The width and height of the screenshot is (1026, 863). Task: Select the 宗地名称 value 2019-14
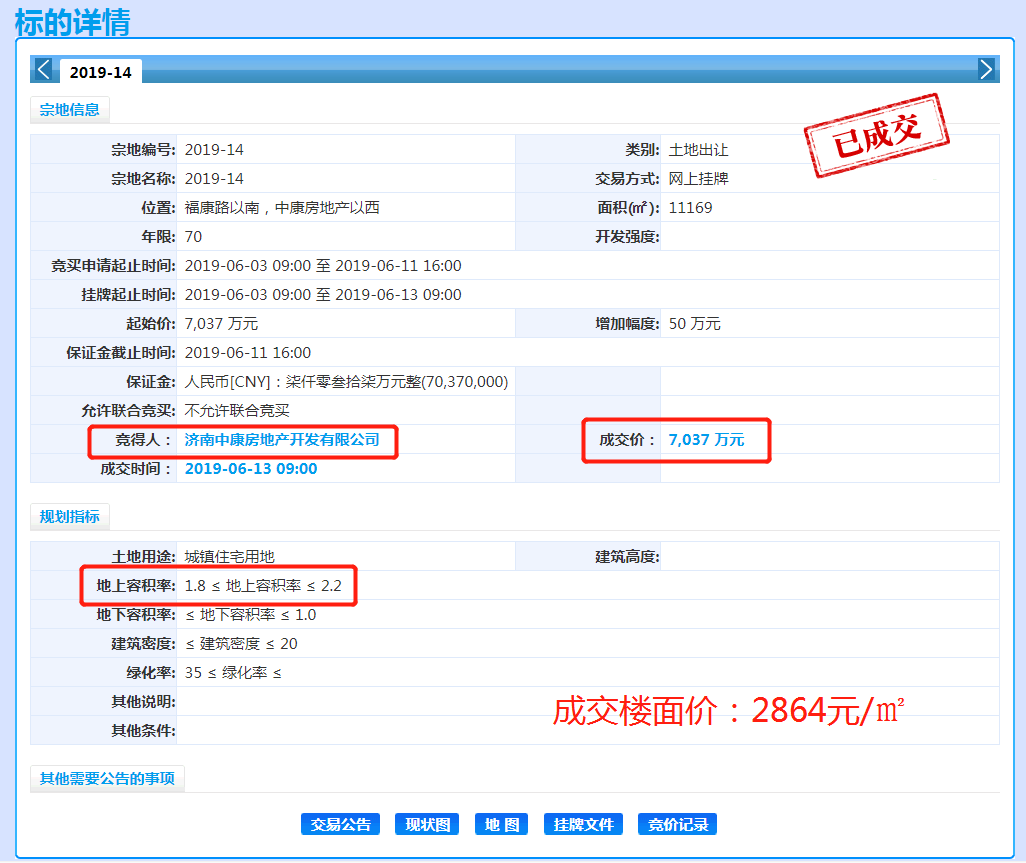[x=214, y=179]
